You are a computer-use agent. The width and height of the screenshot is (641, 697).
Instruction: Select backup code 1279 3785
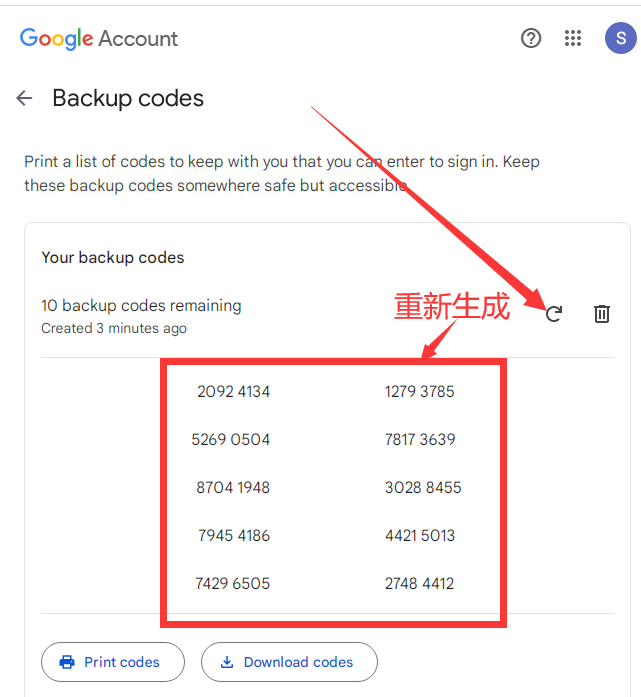point(420,392)
